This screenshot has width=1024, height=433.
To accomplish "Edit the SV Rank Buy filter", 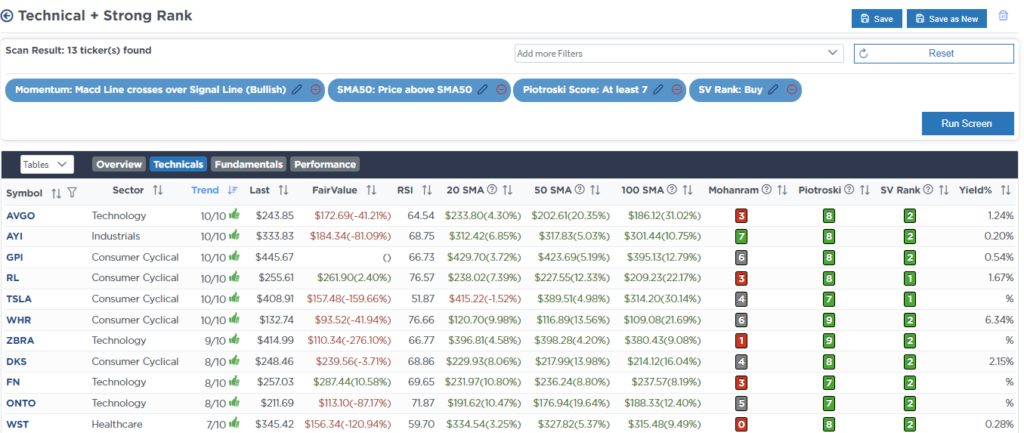I will point(773,90).
